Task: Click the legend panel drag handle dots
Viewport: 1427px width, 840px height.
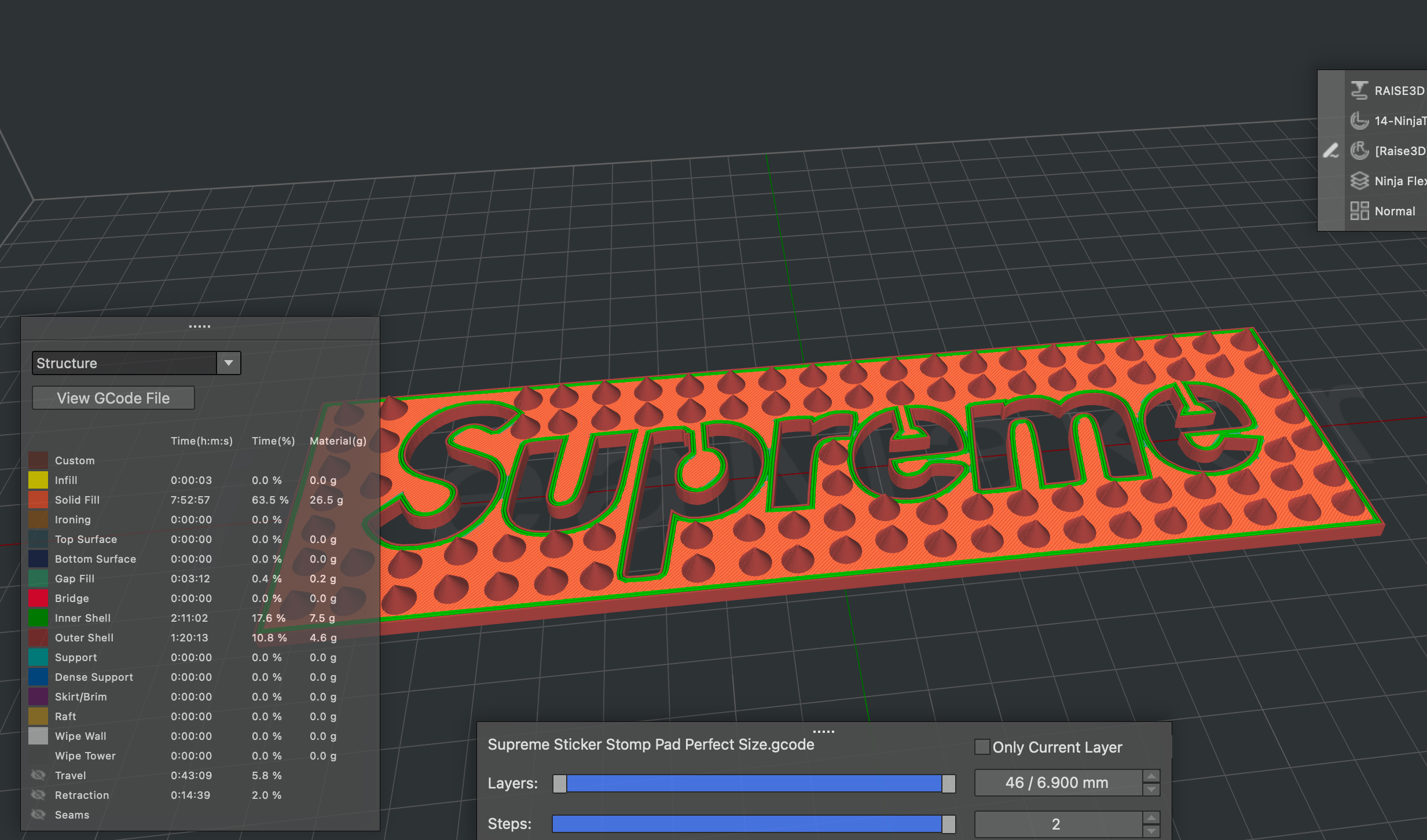Action: point(200,327)
